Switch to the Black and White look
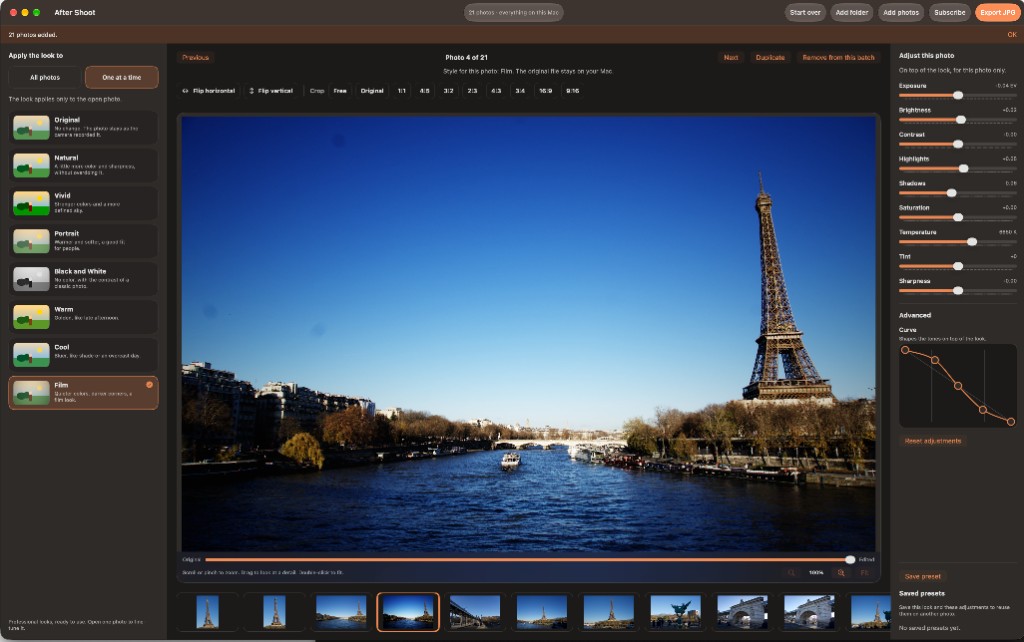Screen dimensions: 1024x642 (x=83, y=279)
